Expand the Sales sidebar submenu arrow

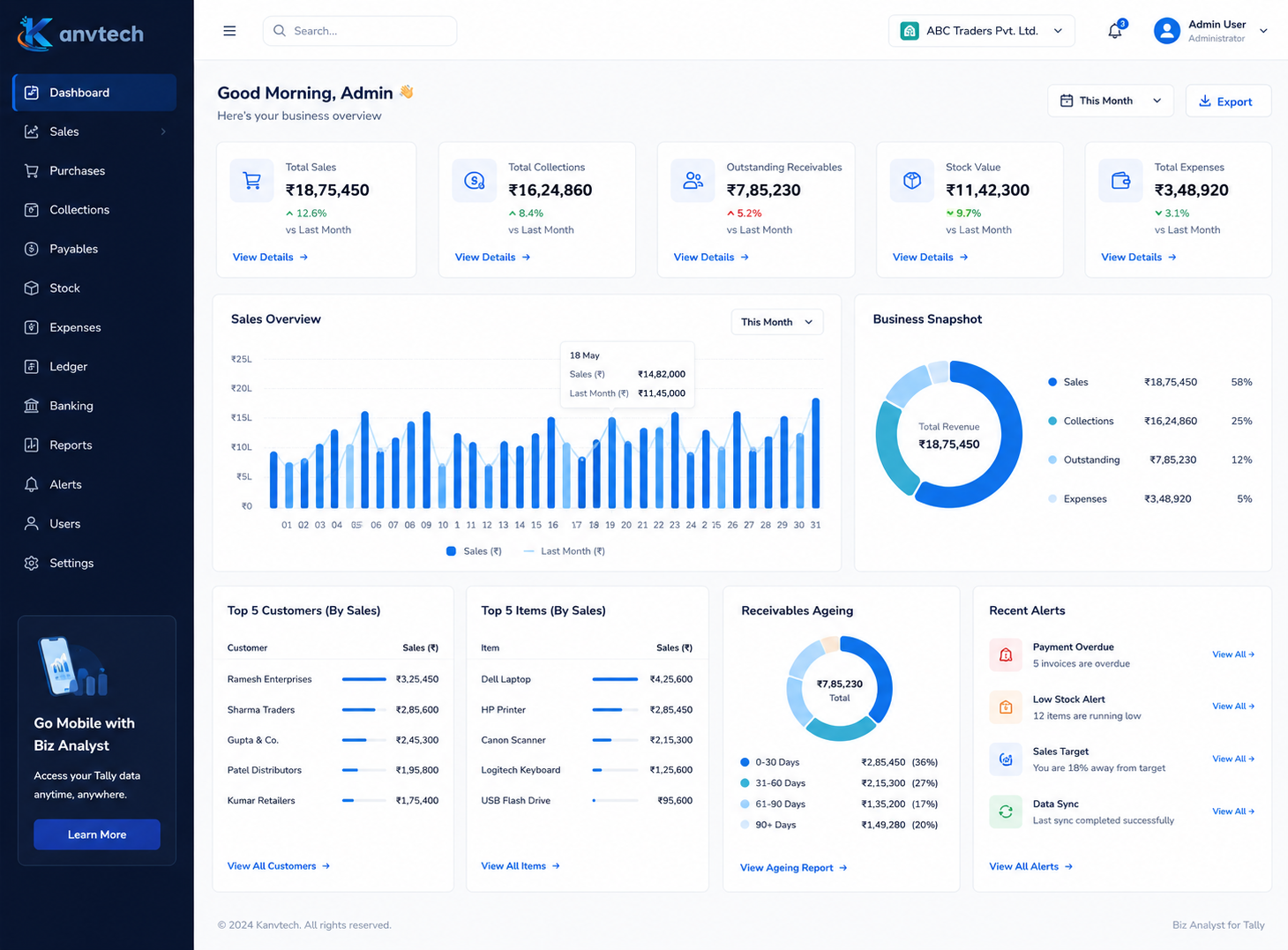click(x=163, y=131)
